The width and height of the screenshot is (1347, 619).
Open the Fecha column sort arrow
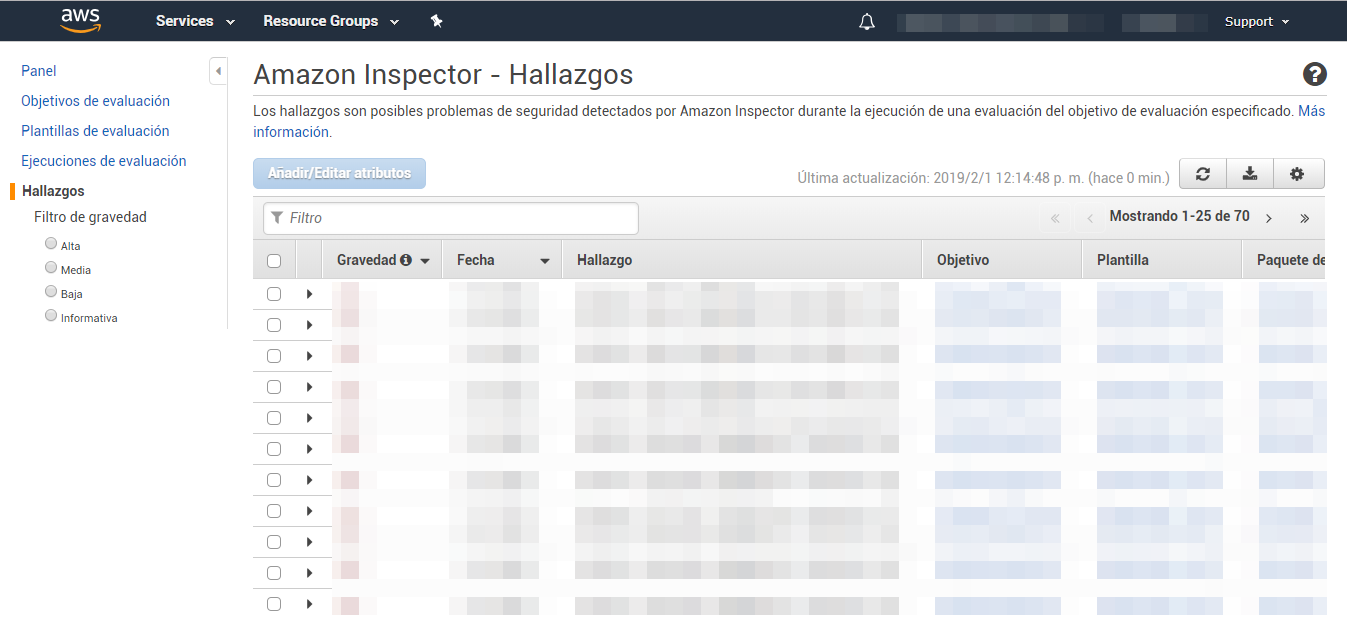(545, 261)
